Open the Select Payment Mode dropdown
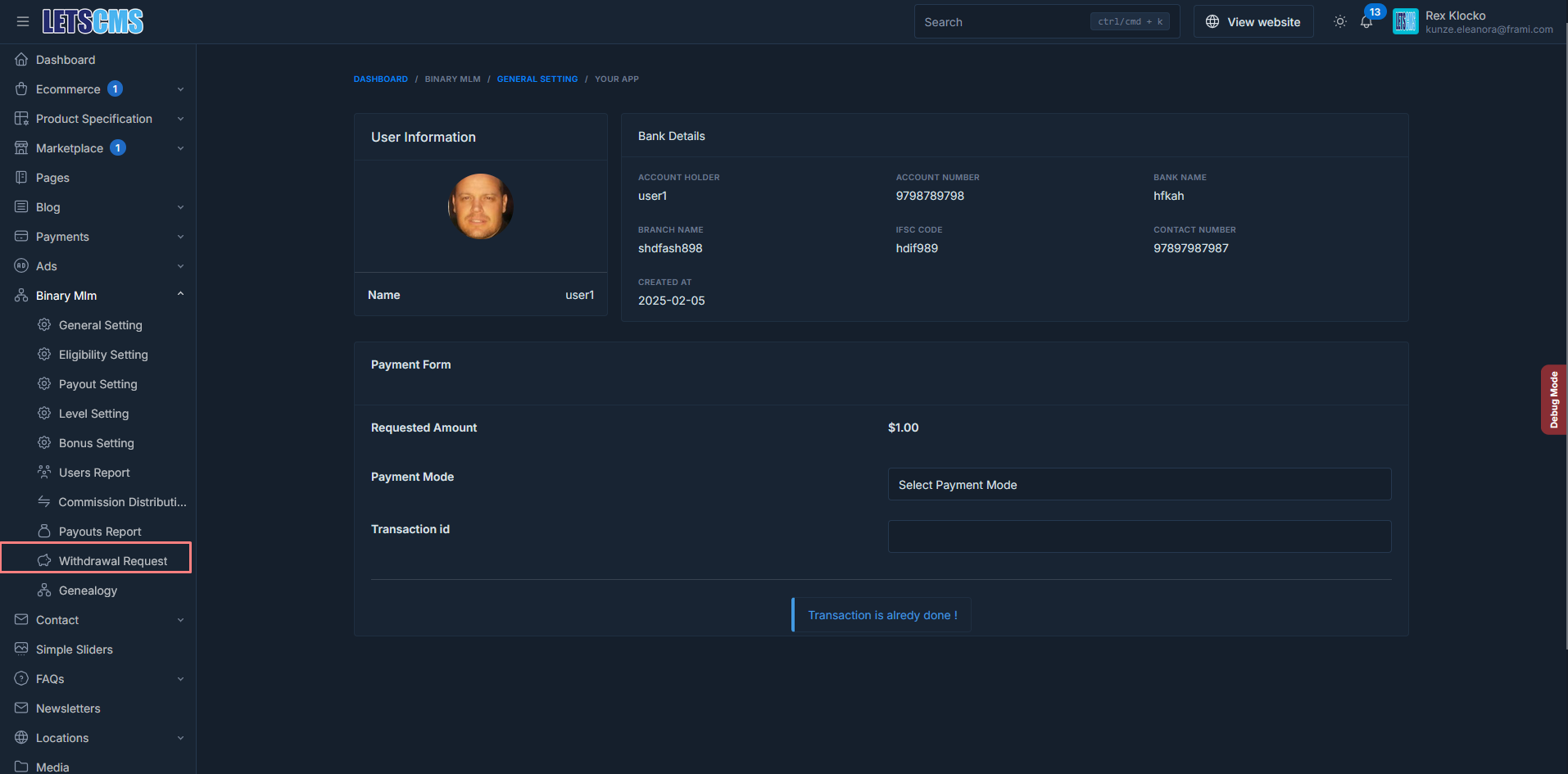The width and height of the screenshot is (1568, 774). [1139, 485]
